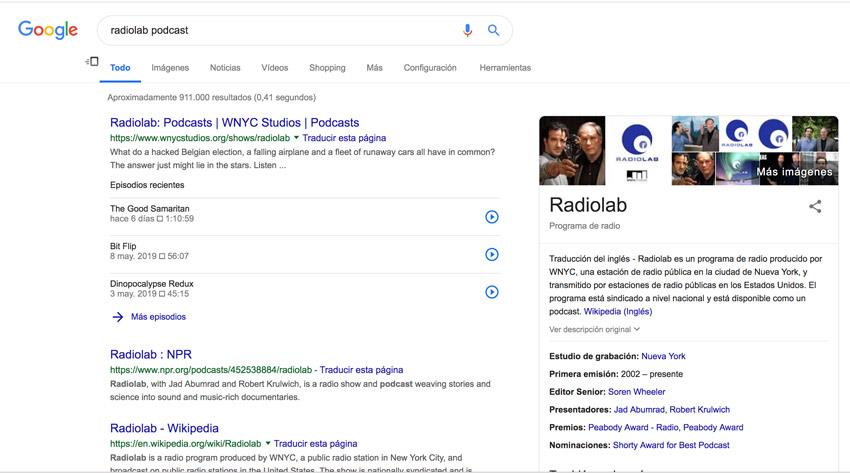Click arrow icon next to Más episodios
The height and width of the screenshot is (473, 850).
[118, 317]
